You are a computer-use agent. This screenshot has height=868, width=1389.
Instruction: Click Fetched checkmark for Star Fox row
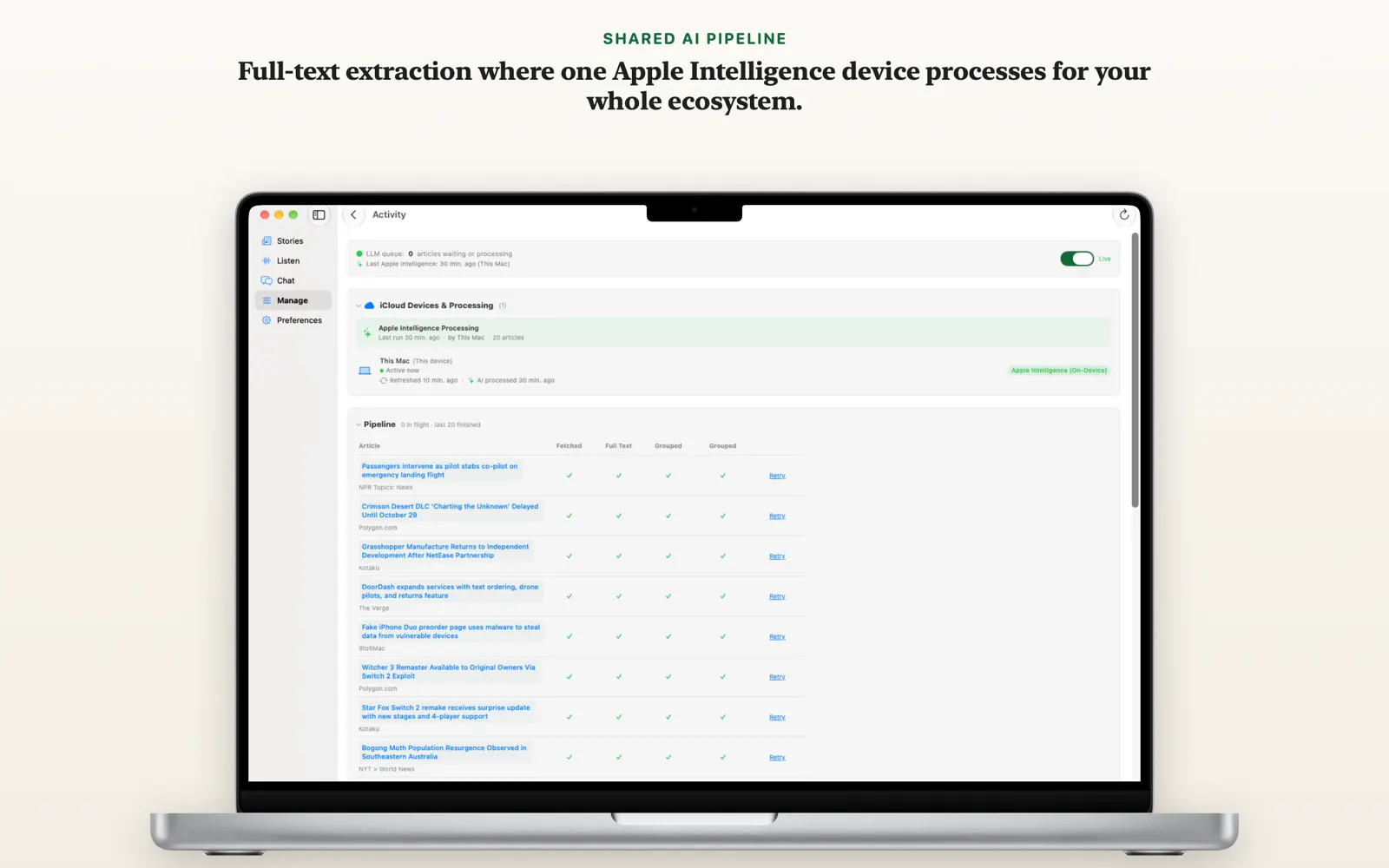tap(569, 717)
